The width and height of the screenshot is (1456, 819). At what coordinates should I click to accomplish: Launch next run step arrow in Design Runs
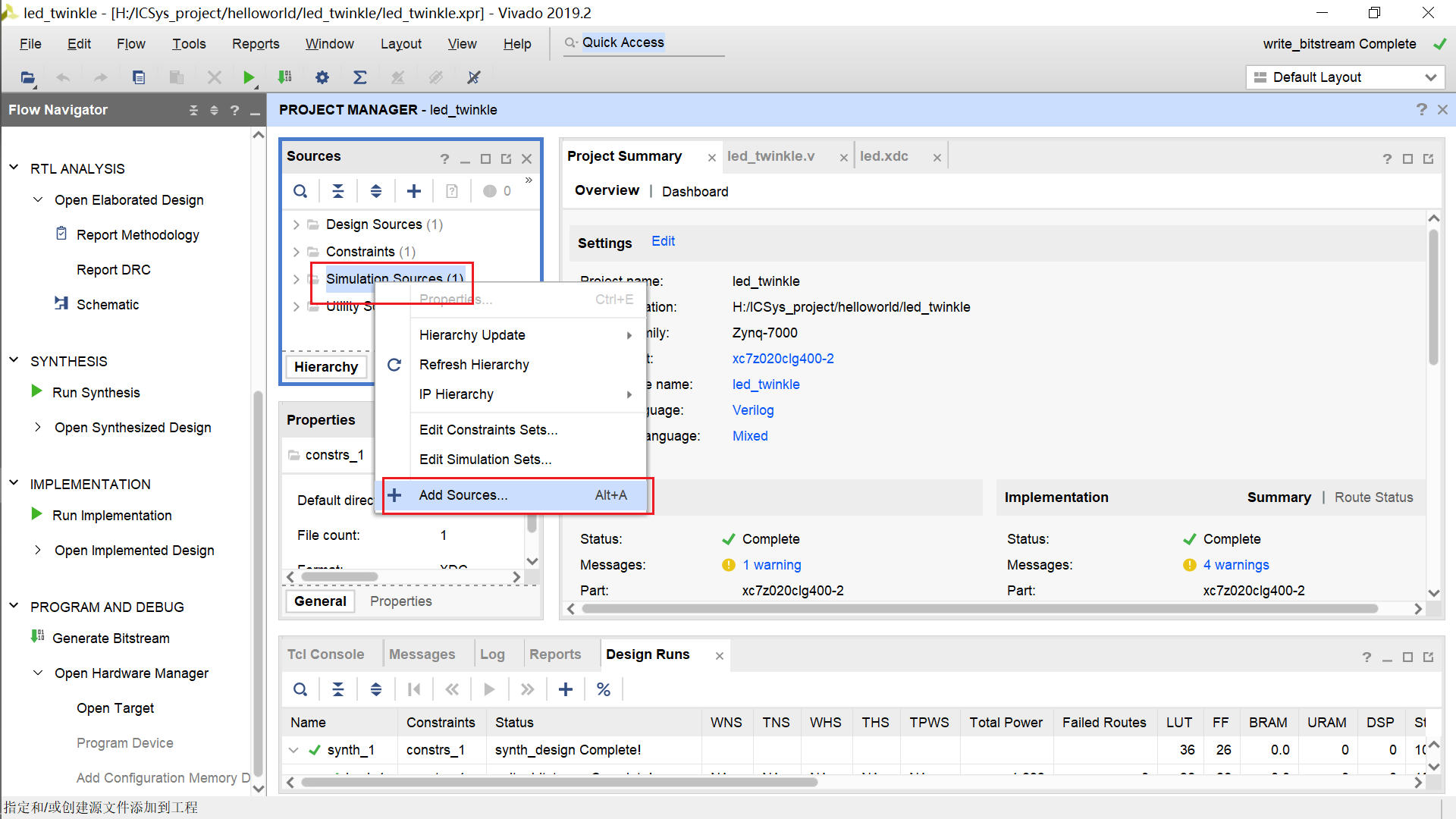pyautogui.click(x=528, y=689)
